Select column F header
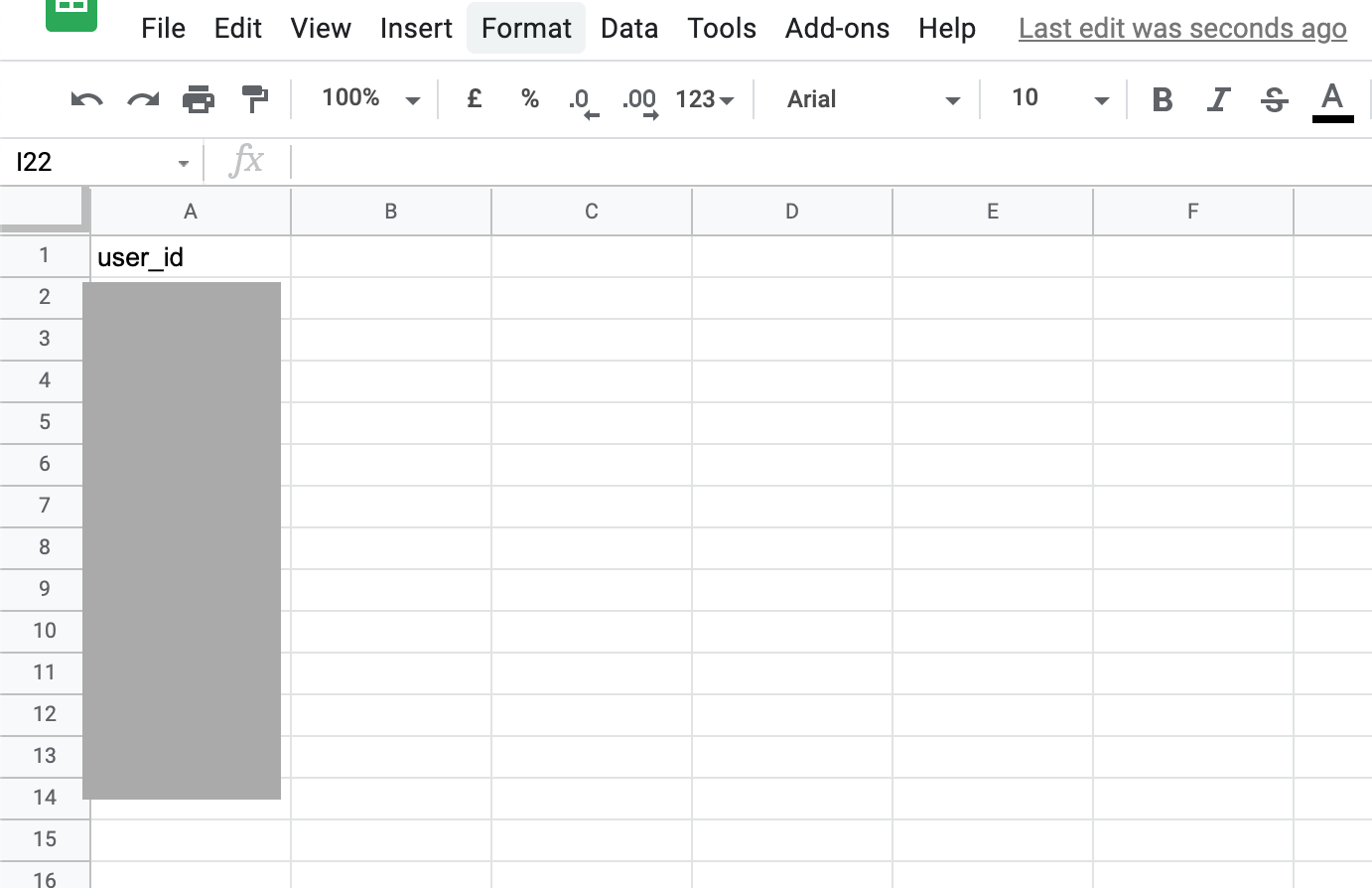The image size is (1372, 888). point(1193,211)
